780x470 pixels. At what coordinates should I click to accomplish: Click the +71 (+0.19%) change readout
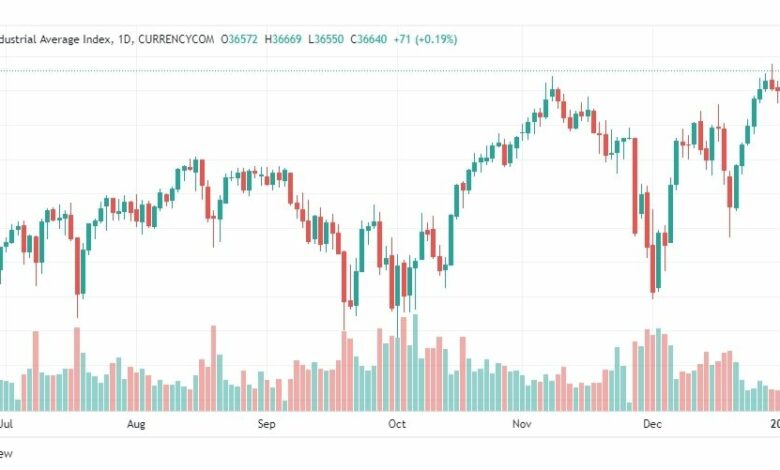pyautogui.click(x=425, y=39)
